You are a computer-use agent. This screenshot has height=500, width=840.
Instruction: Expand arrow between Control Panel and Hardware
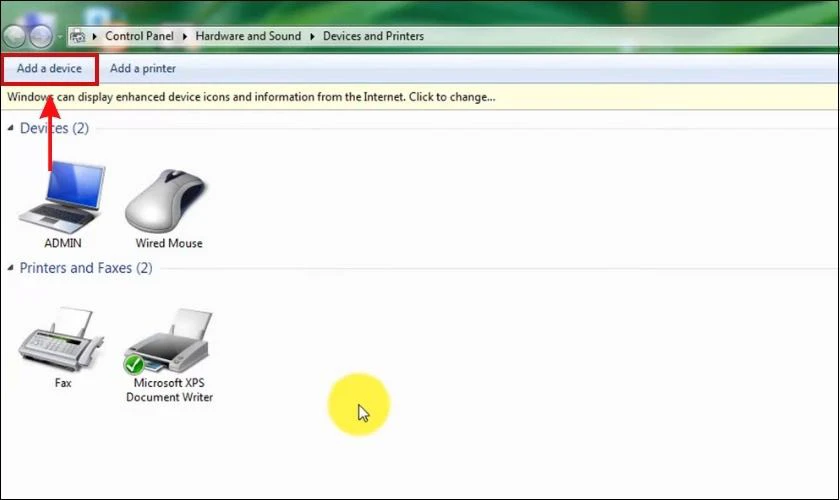(185, 36)
